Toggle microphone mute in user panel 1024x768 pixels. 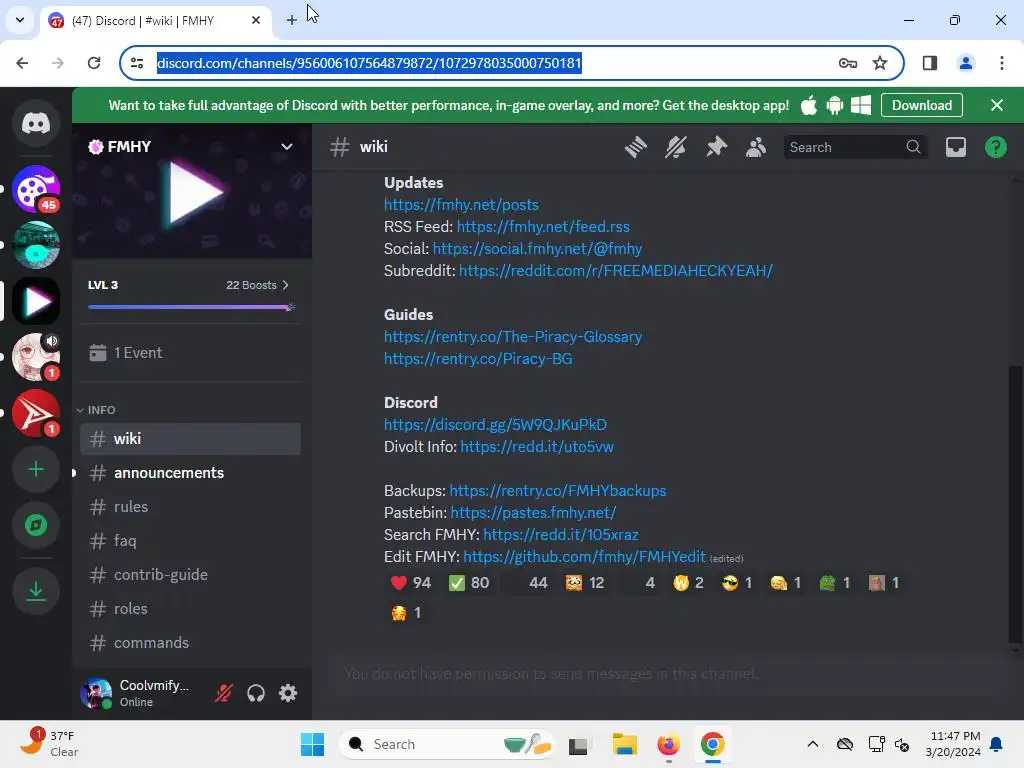(x=224, y=693)
